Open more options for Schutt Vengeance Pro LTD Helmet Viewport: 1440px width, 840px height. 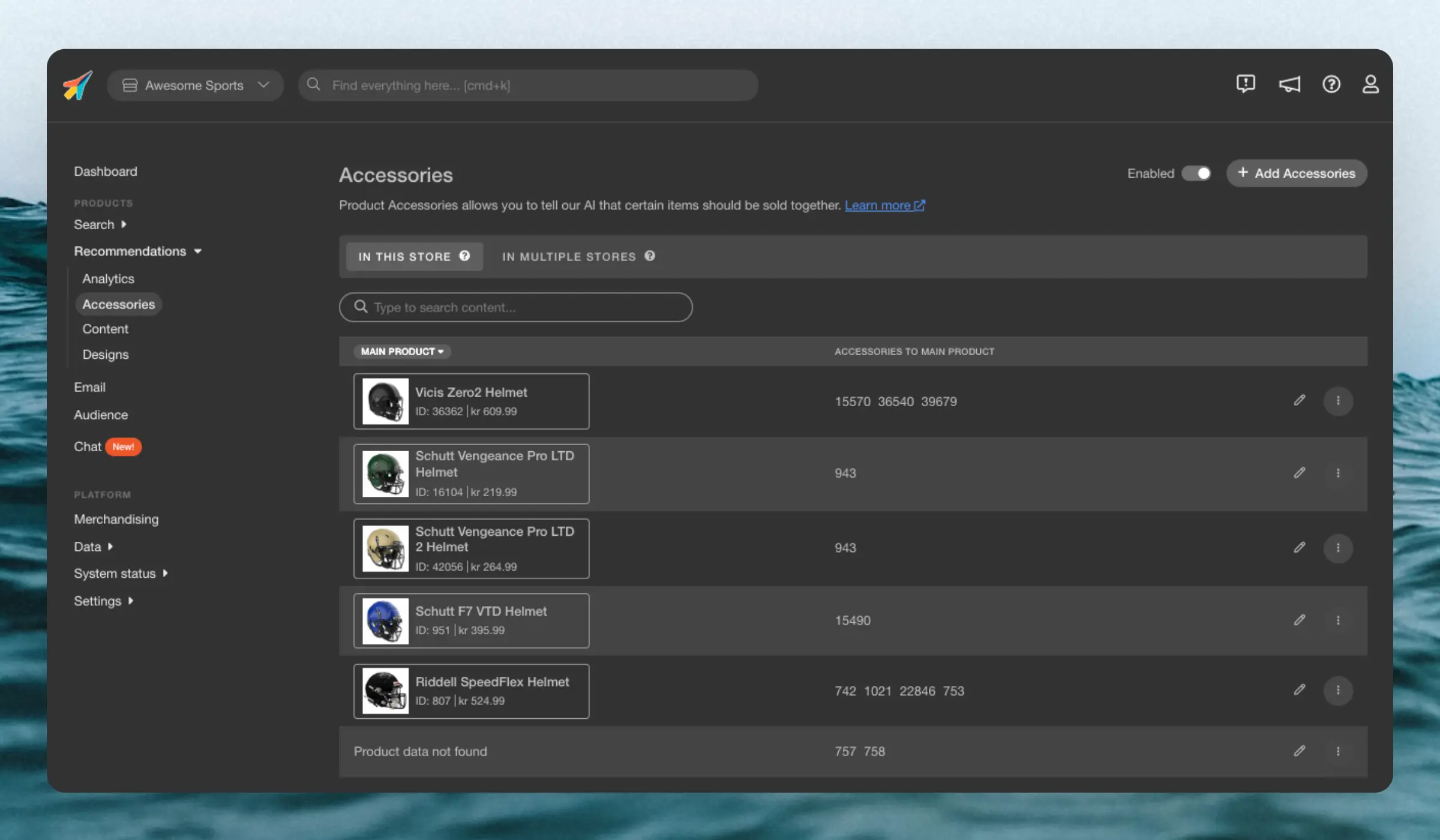click(1338, 473)
